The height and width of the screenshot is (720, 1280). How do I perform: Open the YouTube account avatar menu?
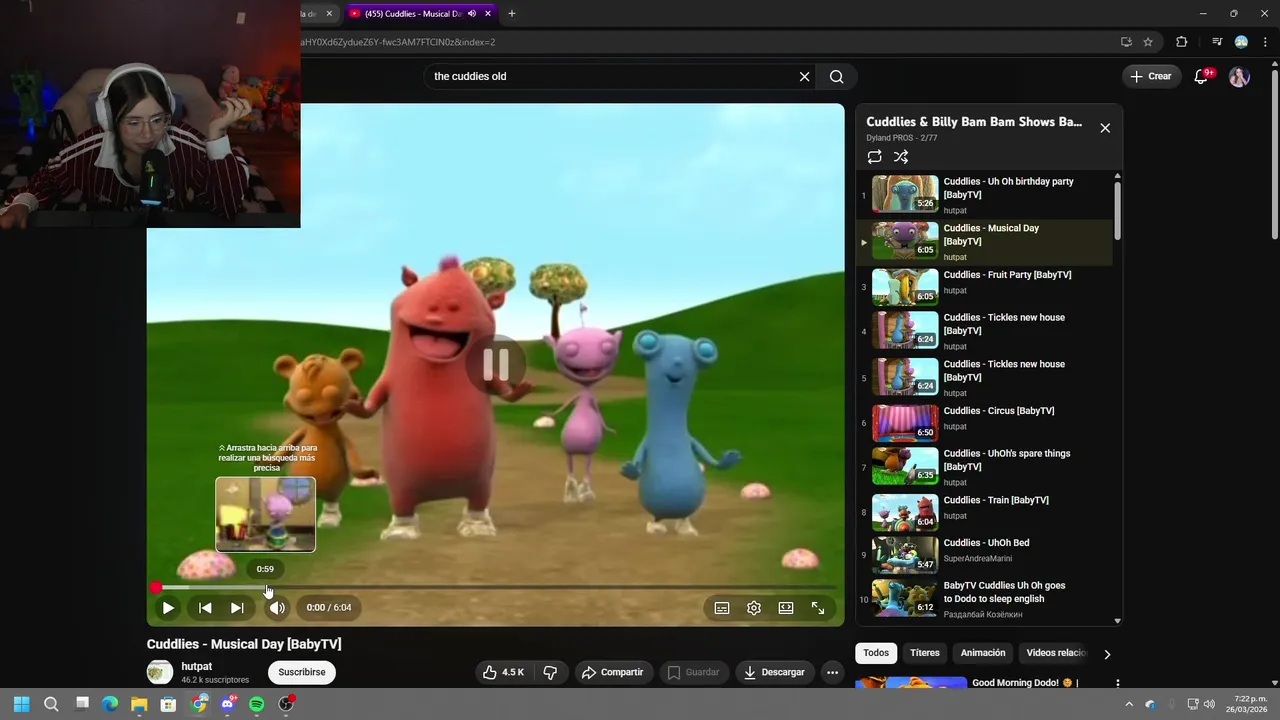point(1239,77)
